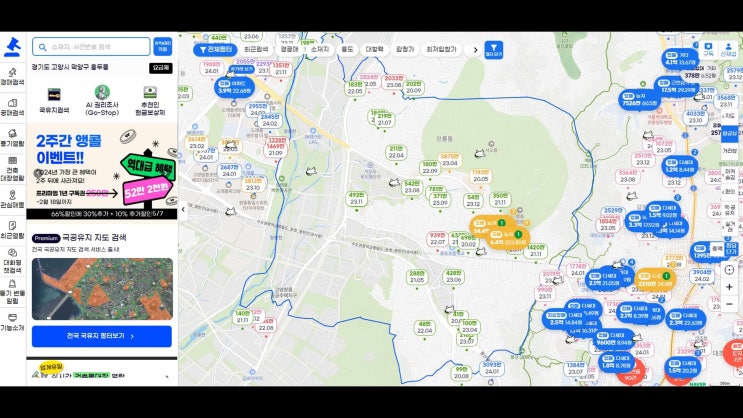Toggle the 전체필터 filter chip
This screenshot has width=743, height=418.
(x=215, y=48)
